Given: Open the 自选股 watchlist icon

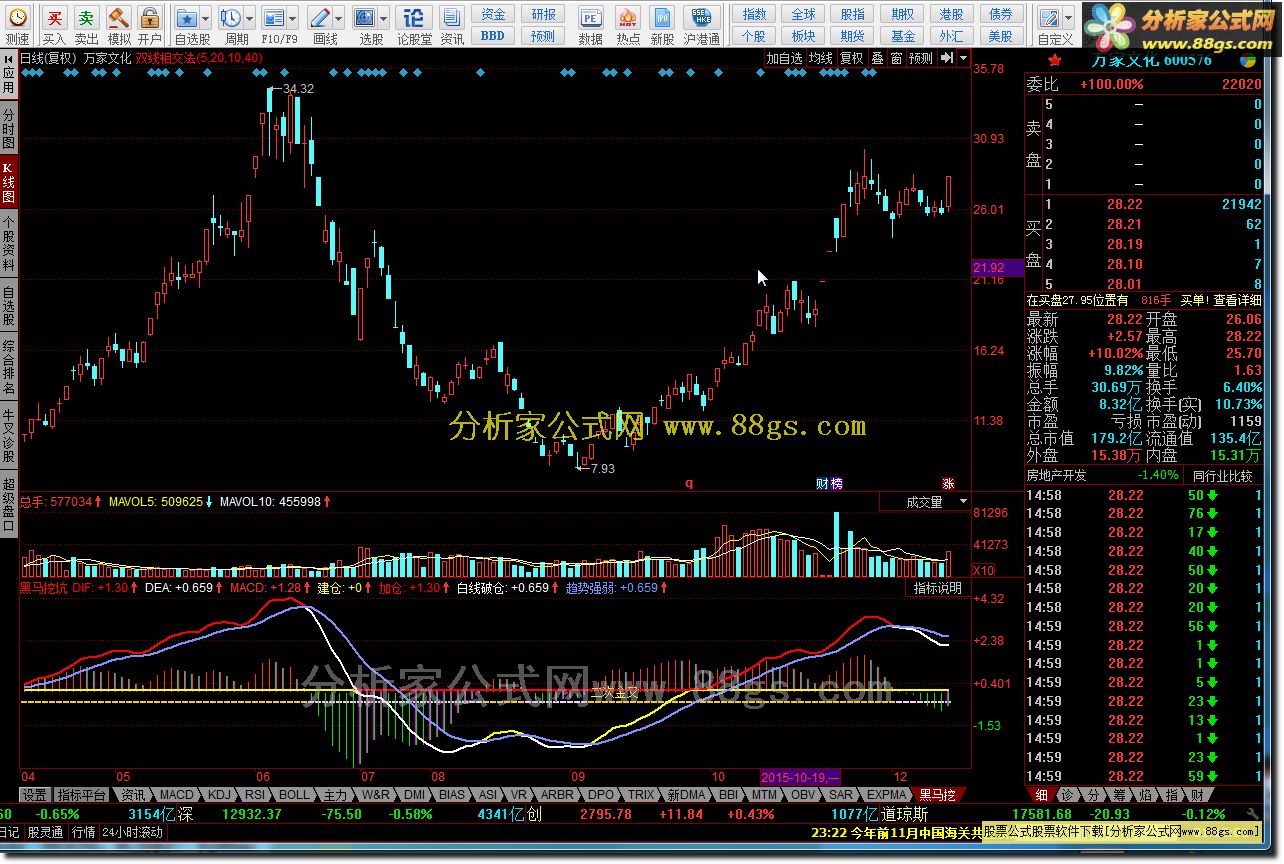Looking at the screenshot, I should coord(187,18).
